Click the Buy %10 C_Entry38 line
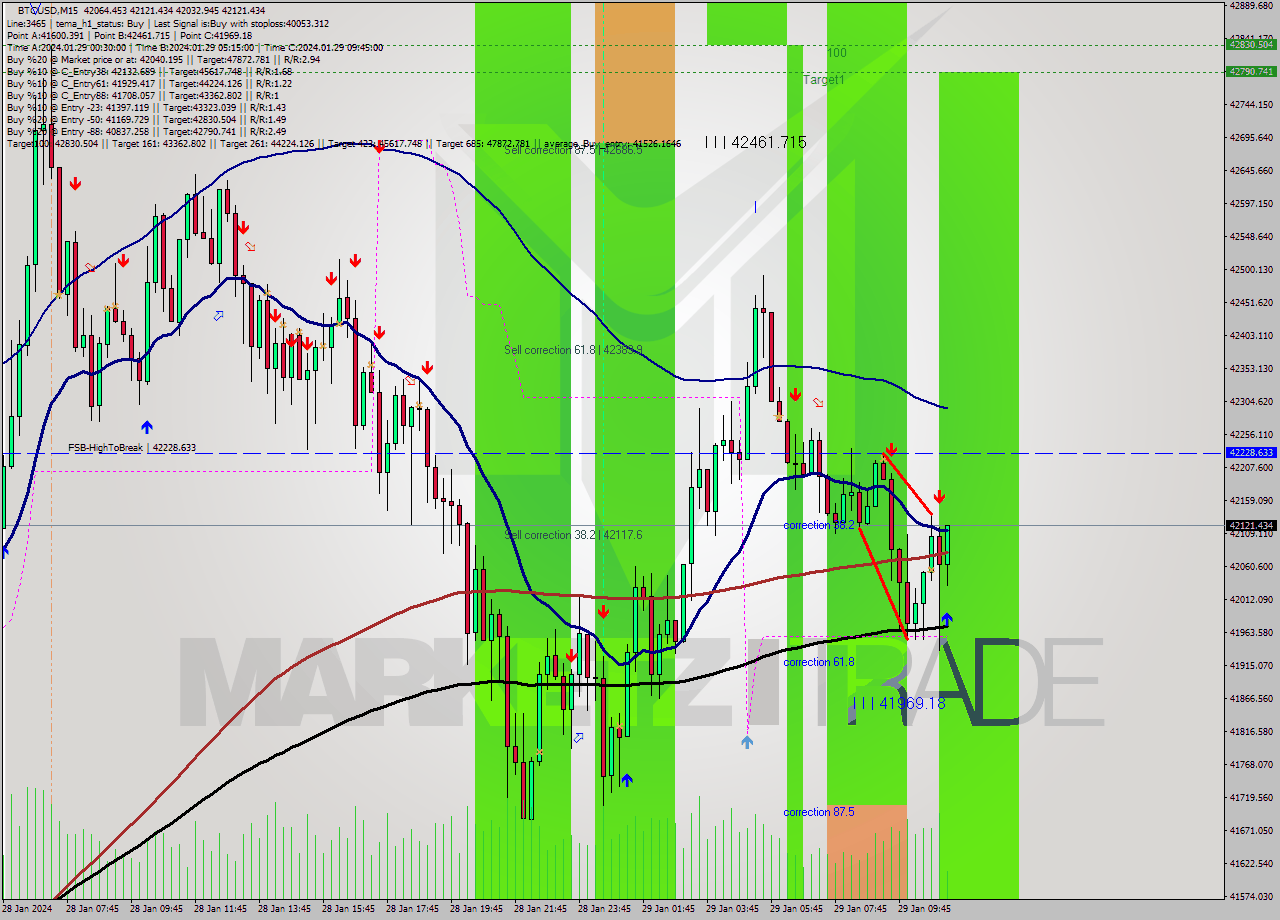Screen dimensions: 1280x920 (149, 71)
